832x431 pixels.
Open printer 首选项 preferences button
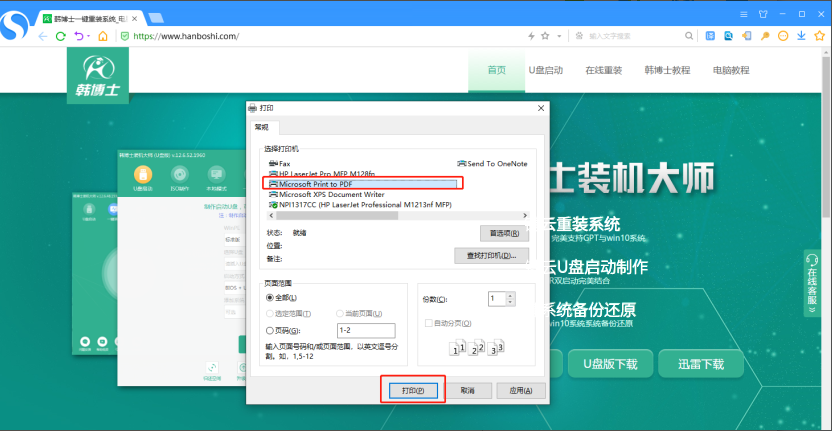[504, 233]
